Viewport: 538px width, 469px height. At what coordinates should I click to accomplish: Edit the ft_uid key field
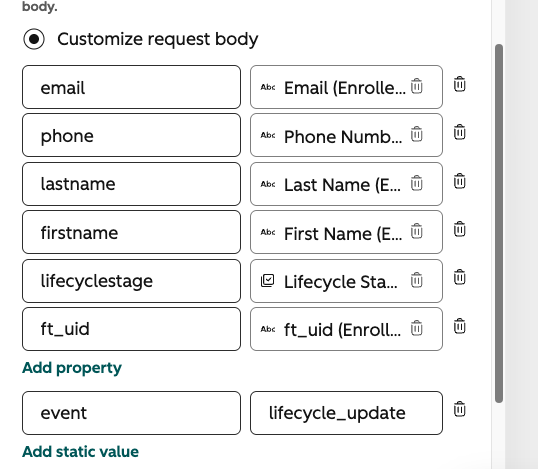coord(131,329)
